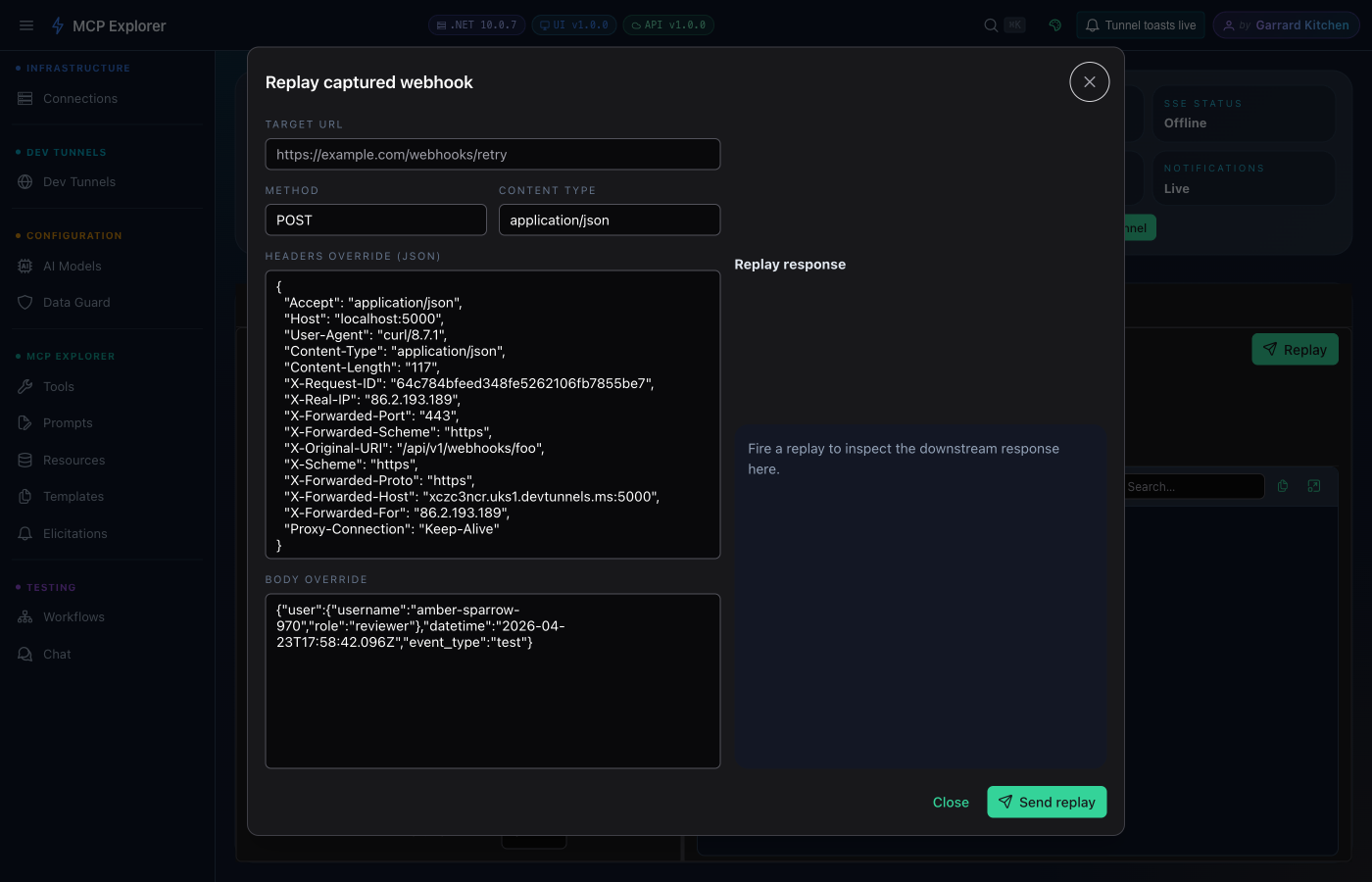Image resolution: width=1372 pixels, height=882 pixels.
Task: Click the X-Forwarded-Host header line
Action: (x=471, y=497)
